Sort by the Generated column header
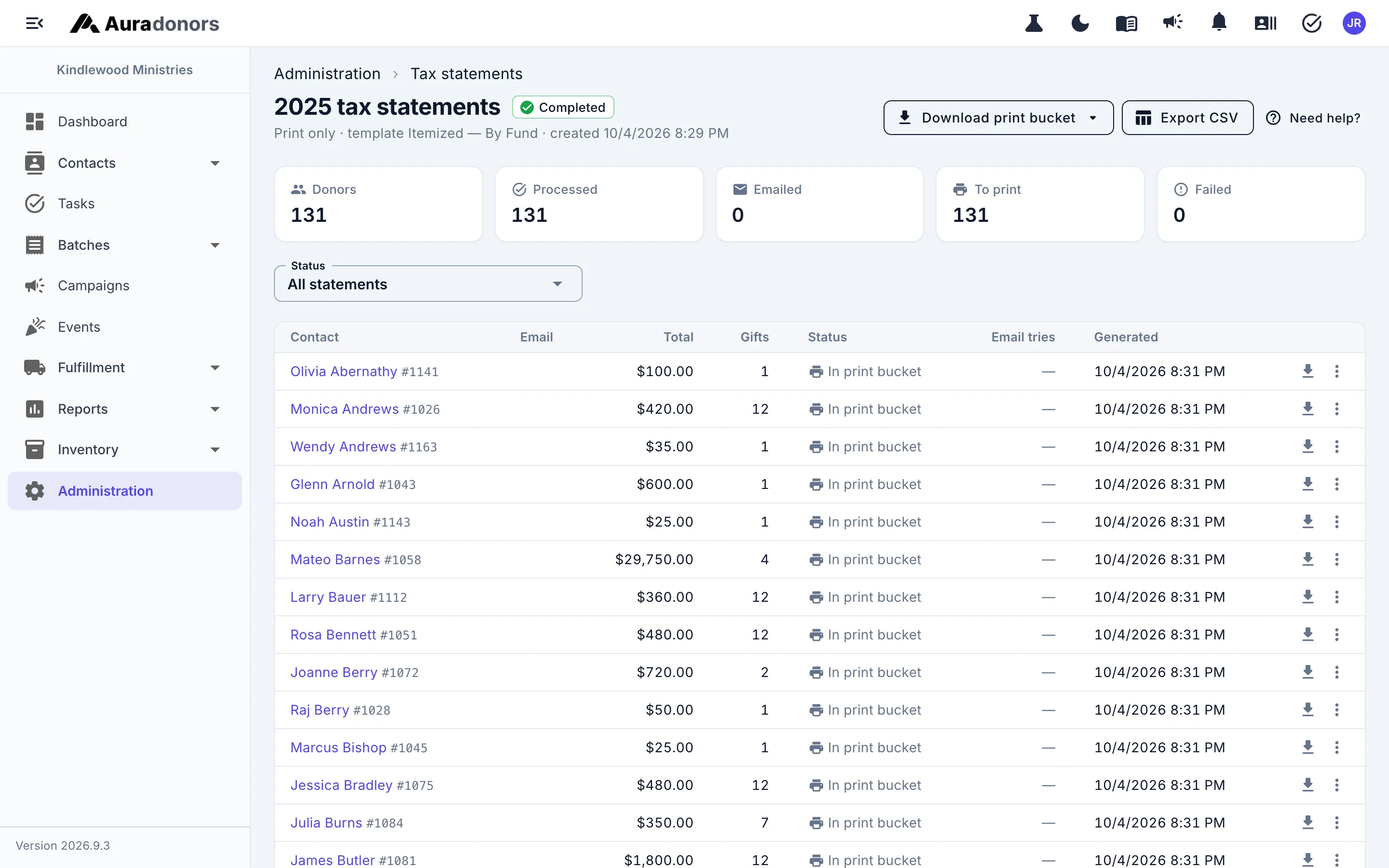Image resolution: width=1389 pixels, height=868 pixels. (x=1126, y=337)
